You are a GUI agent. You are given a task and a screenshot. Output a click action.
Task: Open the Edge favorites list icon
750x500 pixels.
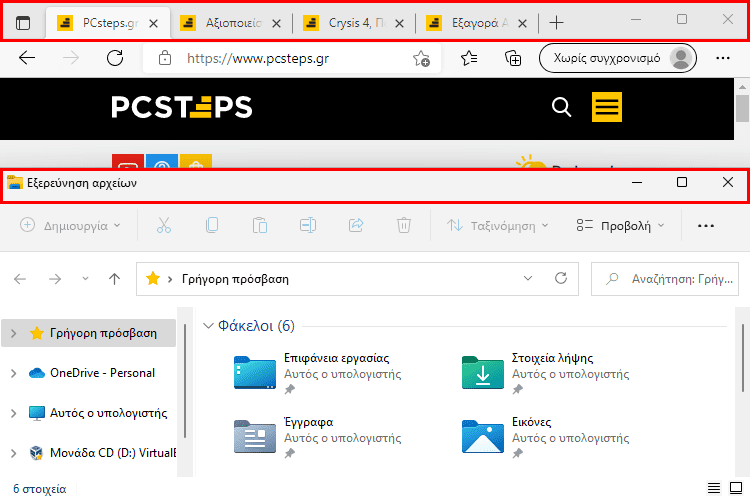470,58
